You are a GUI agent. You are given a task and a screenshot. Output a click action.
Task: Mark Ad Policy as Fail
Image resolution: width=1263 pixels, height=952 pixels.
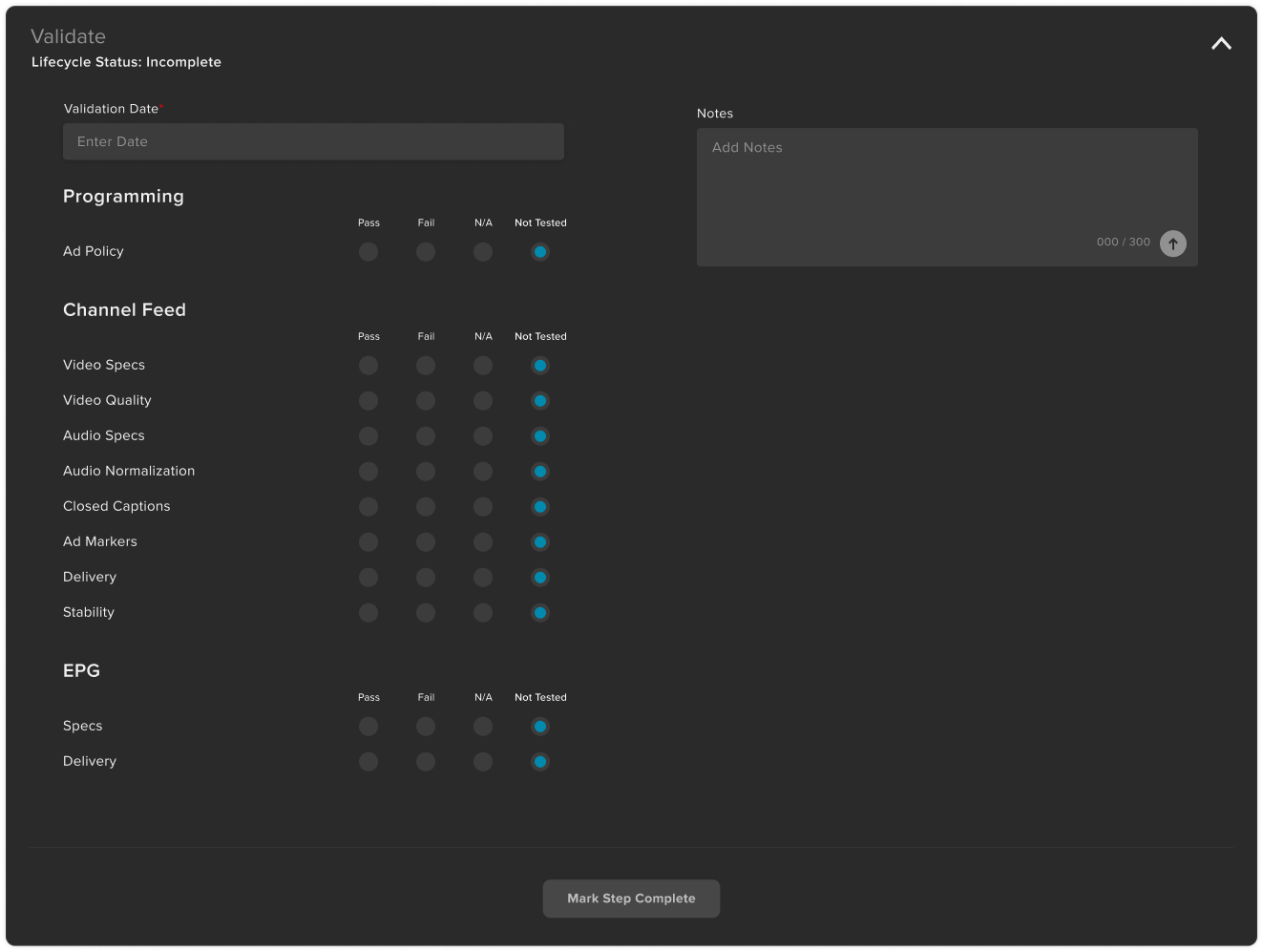point(426,252)
